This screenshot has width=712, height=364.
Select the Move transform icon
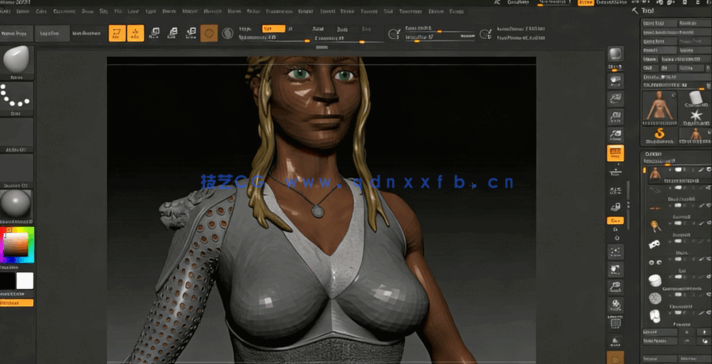click(x=154, y=33)
